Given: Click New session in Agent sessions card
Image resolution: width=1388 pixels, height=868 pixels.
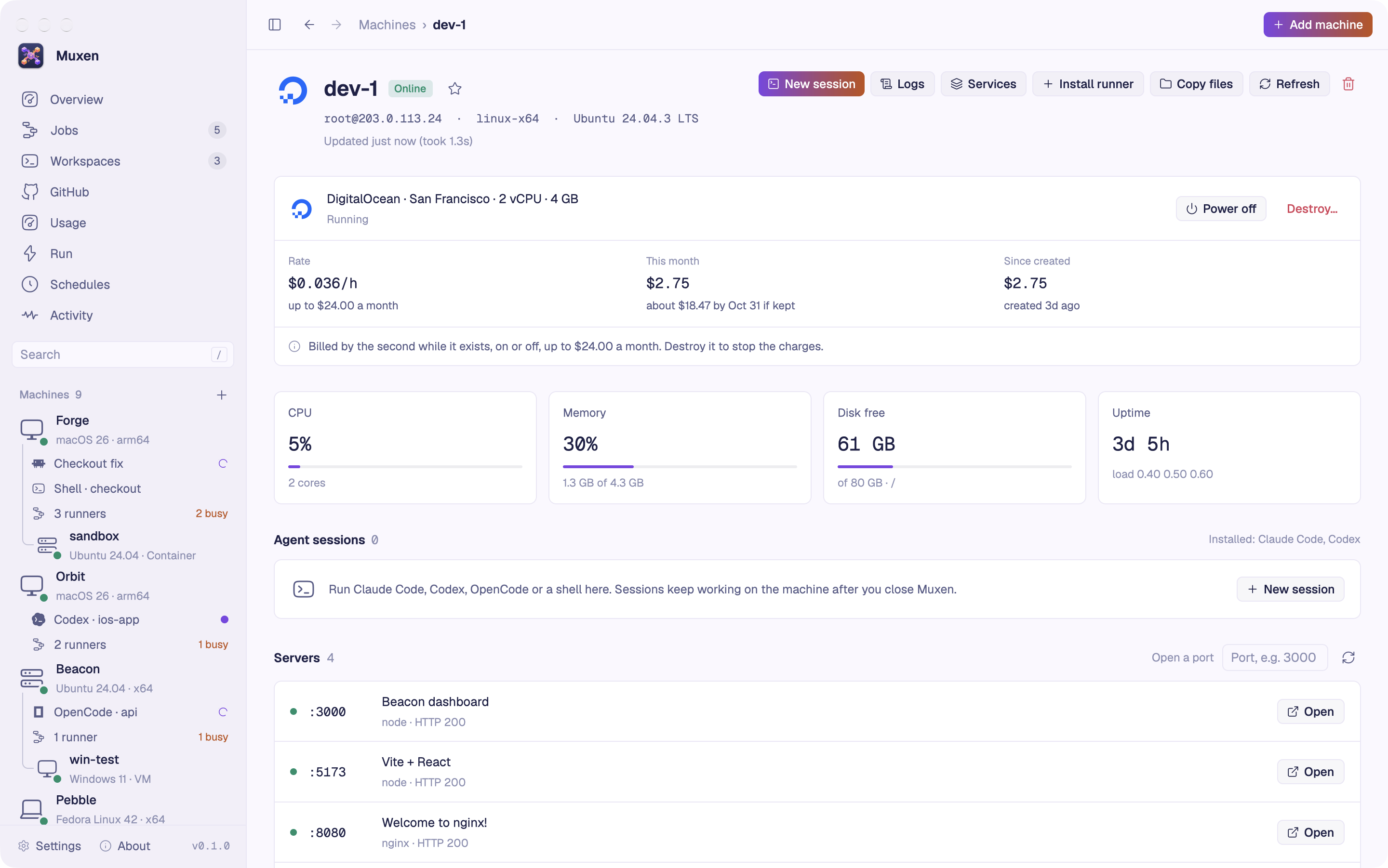Looking at the screenshot, I should click(x=1290, y=589).
